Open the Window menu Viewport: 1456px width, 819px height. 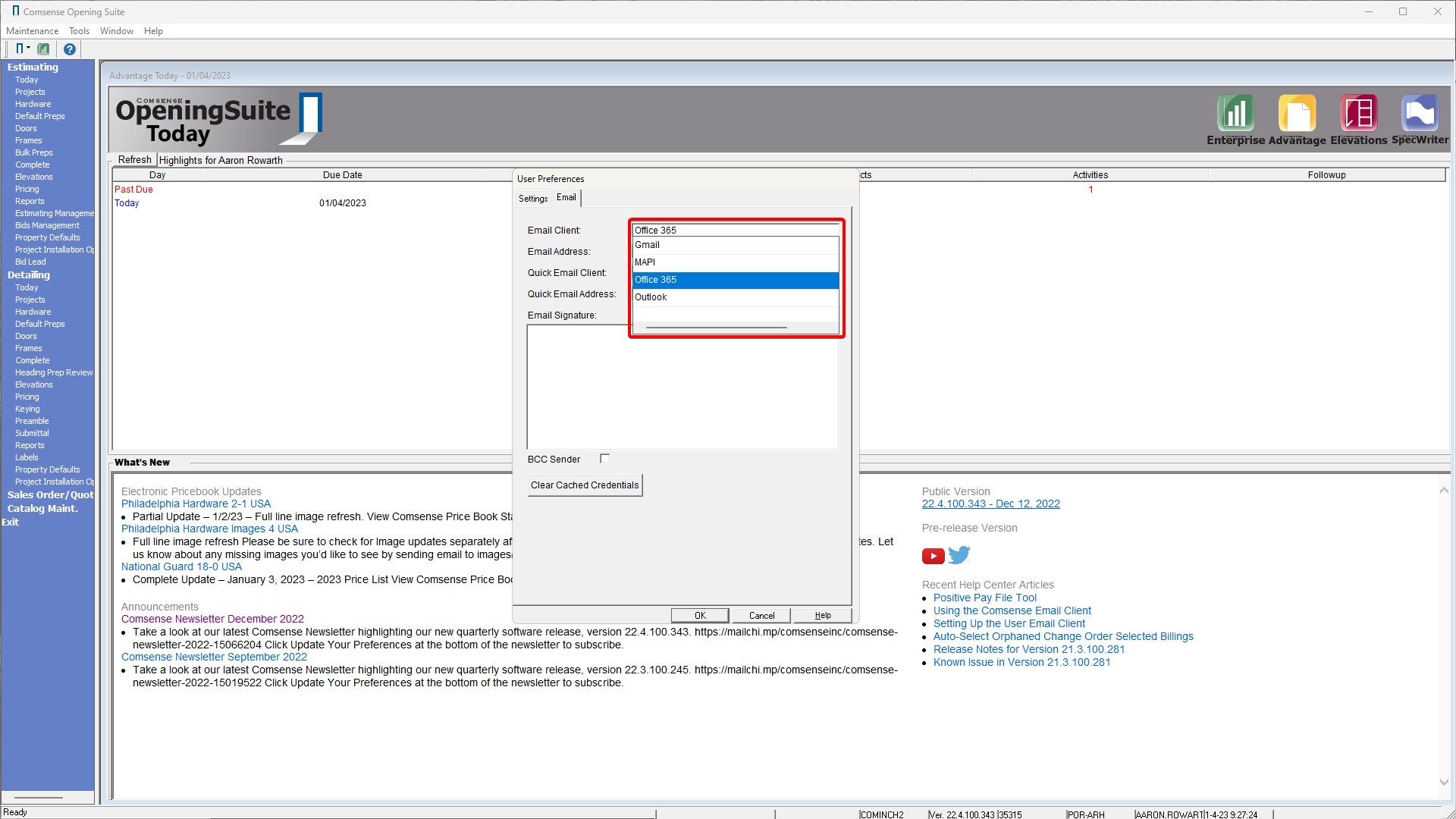pyautogui.click(x=117, y=31)
